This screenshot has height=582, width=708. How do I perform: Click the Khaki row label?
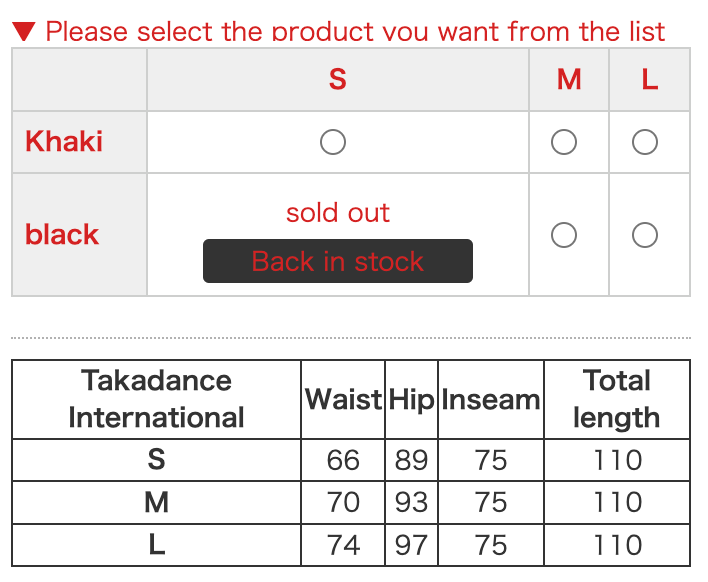64,141
